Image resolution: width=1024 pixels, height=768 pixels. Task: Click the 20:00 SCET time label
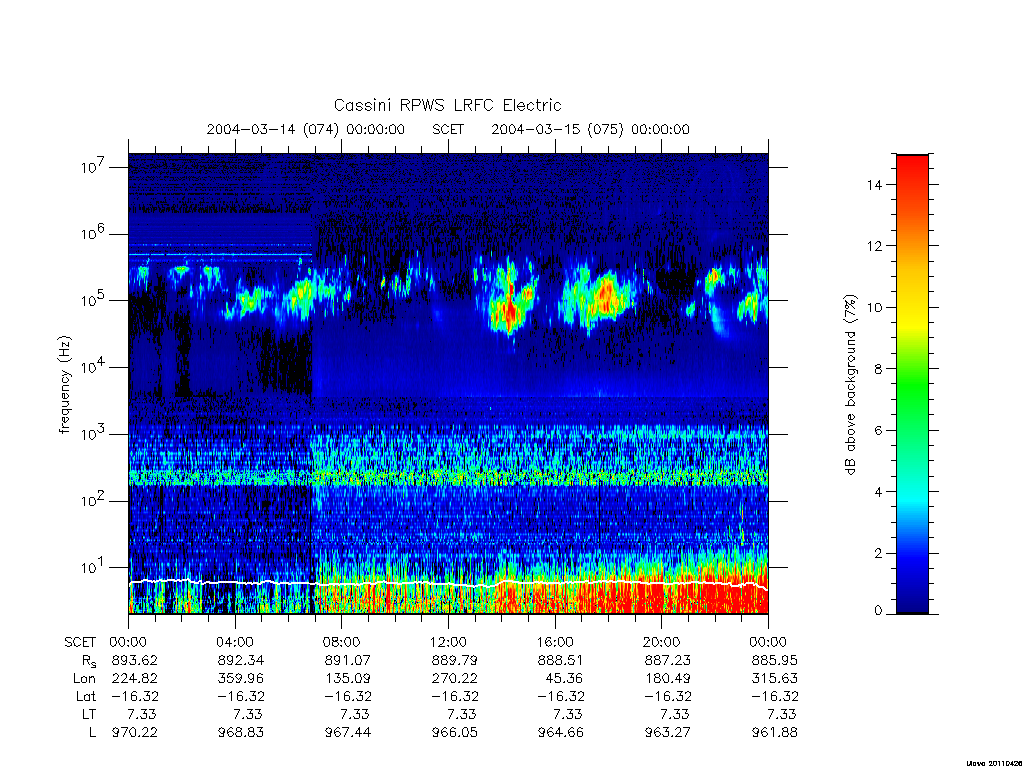662,642
